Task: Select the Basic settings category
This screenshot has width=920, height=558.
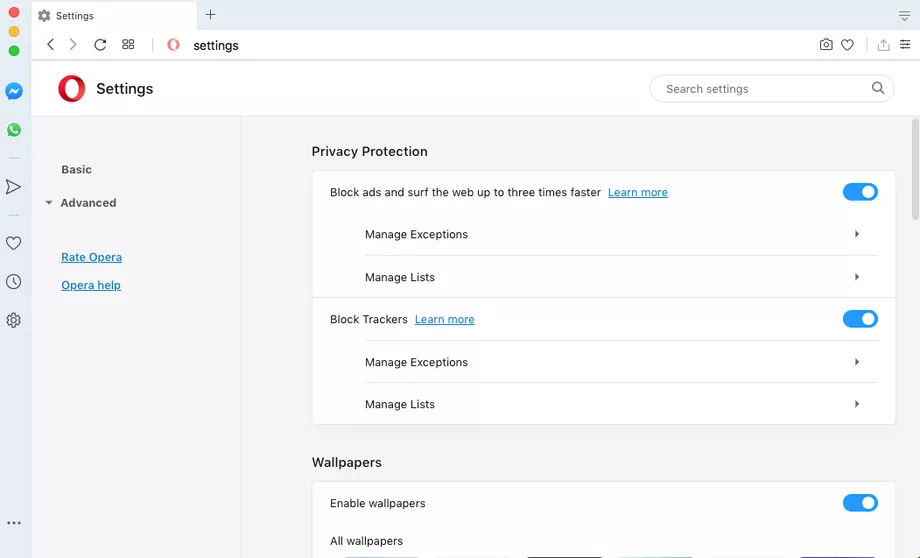Action: [76, 170]
